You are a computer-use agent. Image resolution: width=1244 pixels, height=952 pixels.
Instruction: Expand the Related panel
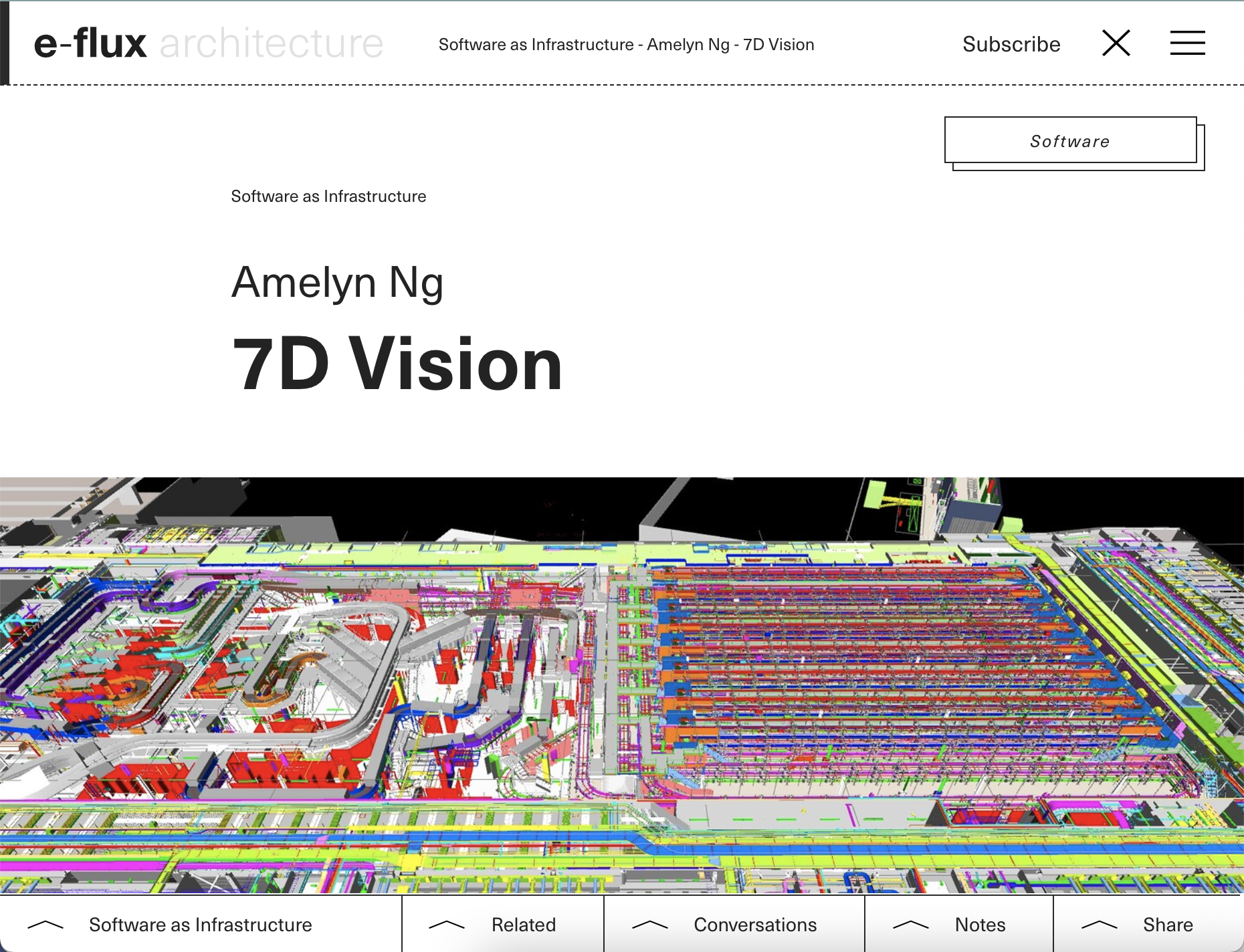tap(503, 925)
